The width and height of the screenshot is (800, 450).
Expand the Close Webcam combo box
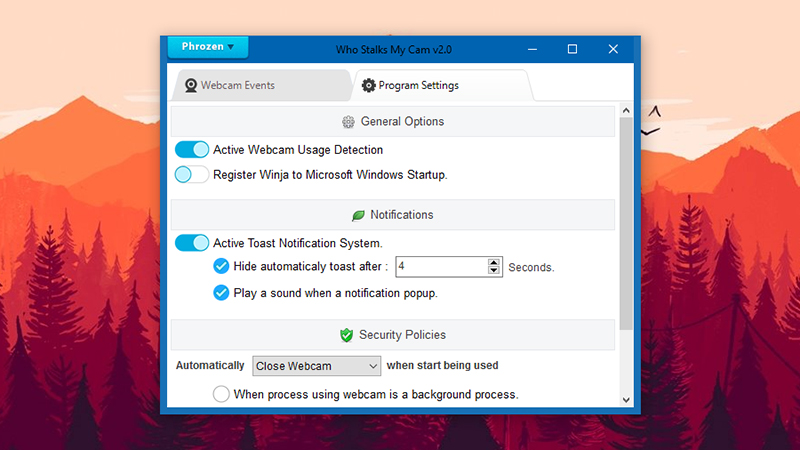coord(316,366)
